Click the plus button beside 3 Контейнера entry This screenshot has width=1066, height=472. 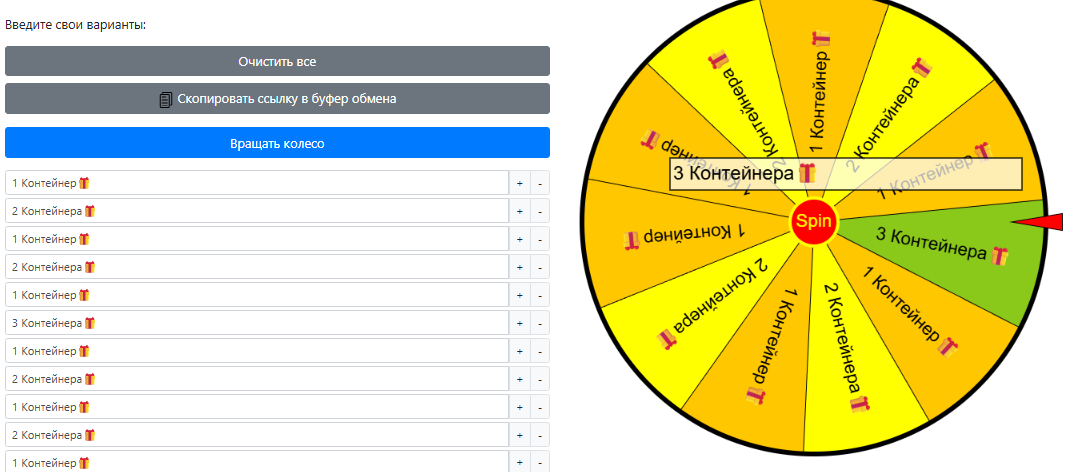tap(519, 323)
